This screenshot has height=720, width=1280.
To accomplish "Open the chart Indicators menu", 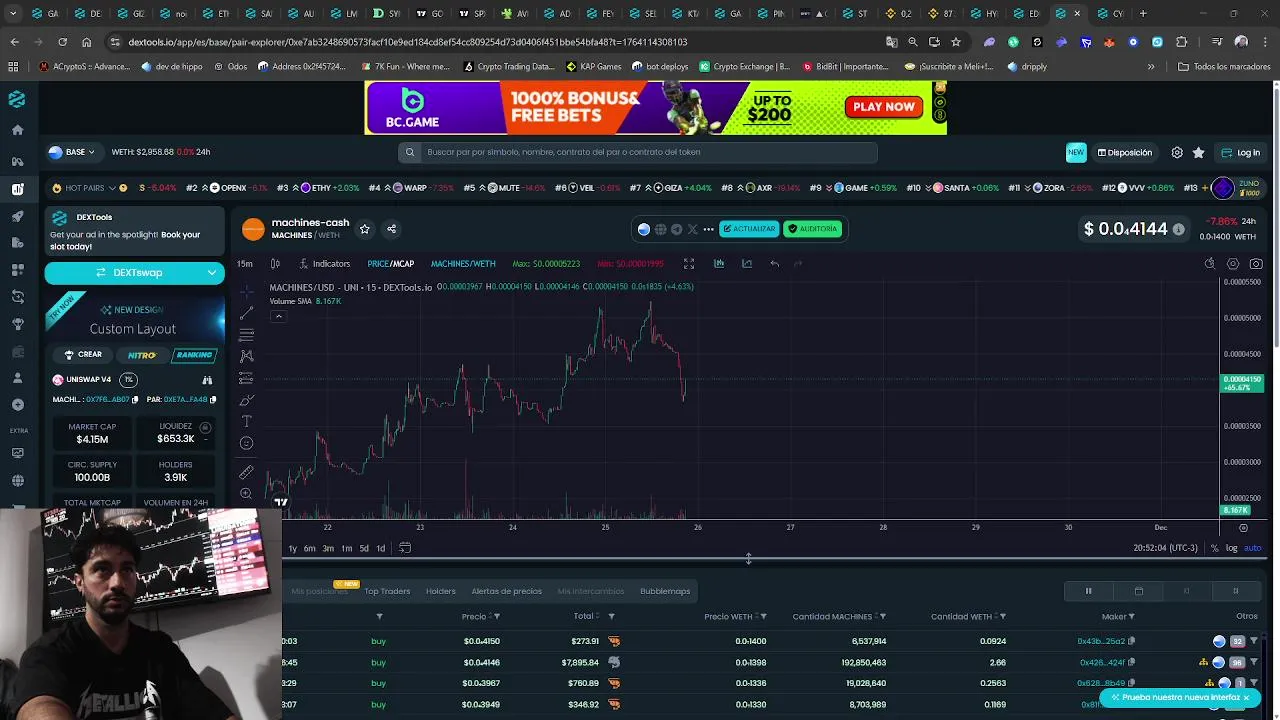I will [323, 264].
